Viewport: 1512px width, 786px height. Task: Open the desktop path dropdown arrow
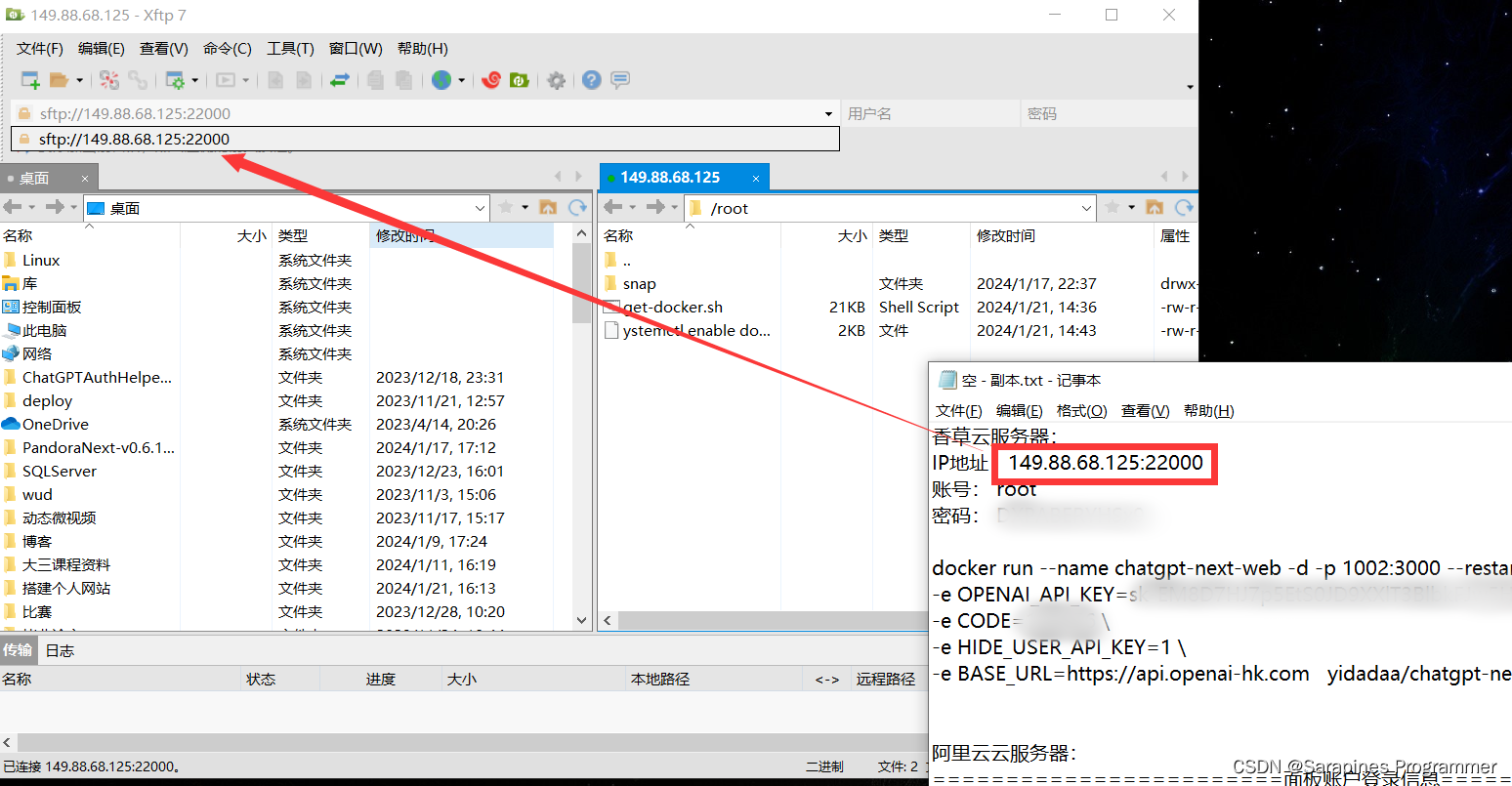pos(479,207)
